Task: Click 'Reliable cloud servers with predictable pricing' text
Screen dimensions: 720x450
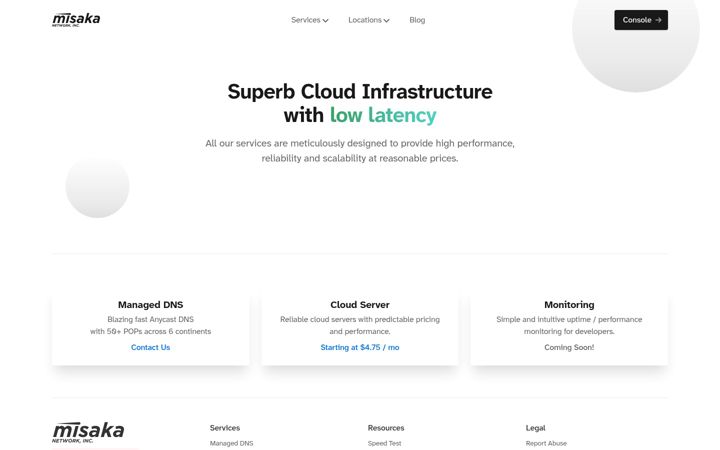Action: click(360, 319)
